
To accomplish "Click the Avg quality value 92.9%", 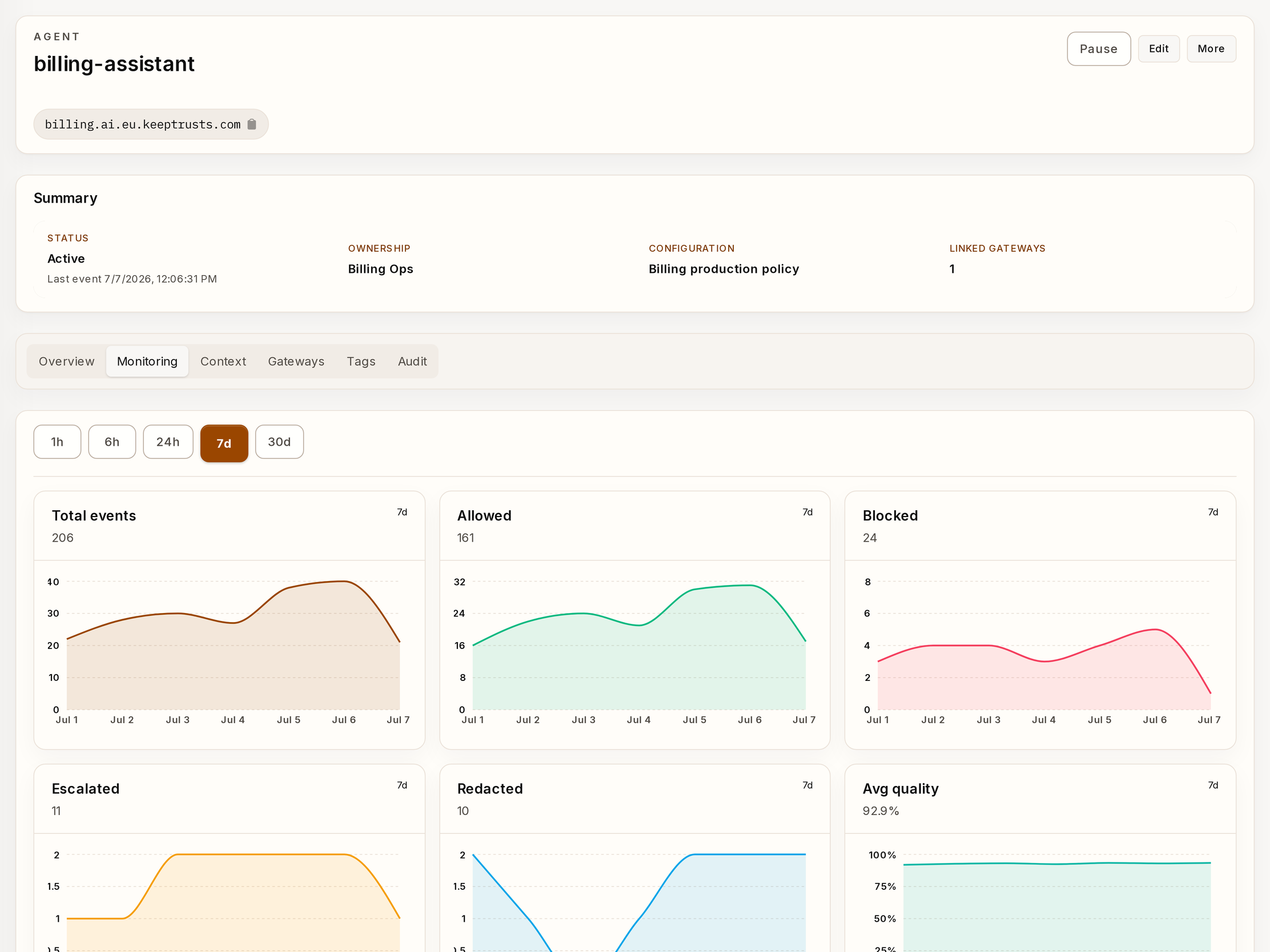I will (x=881, y=811).
